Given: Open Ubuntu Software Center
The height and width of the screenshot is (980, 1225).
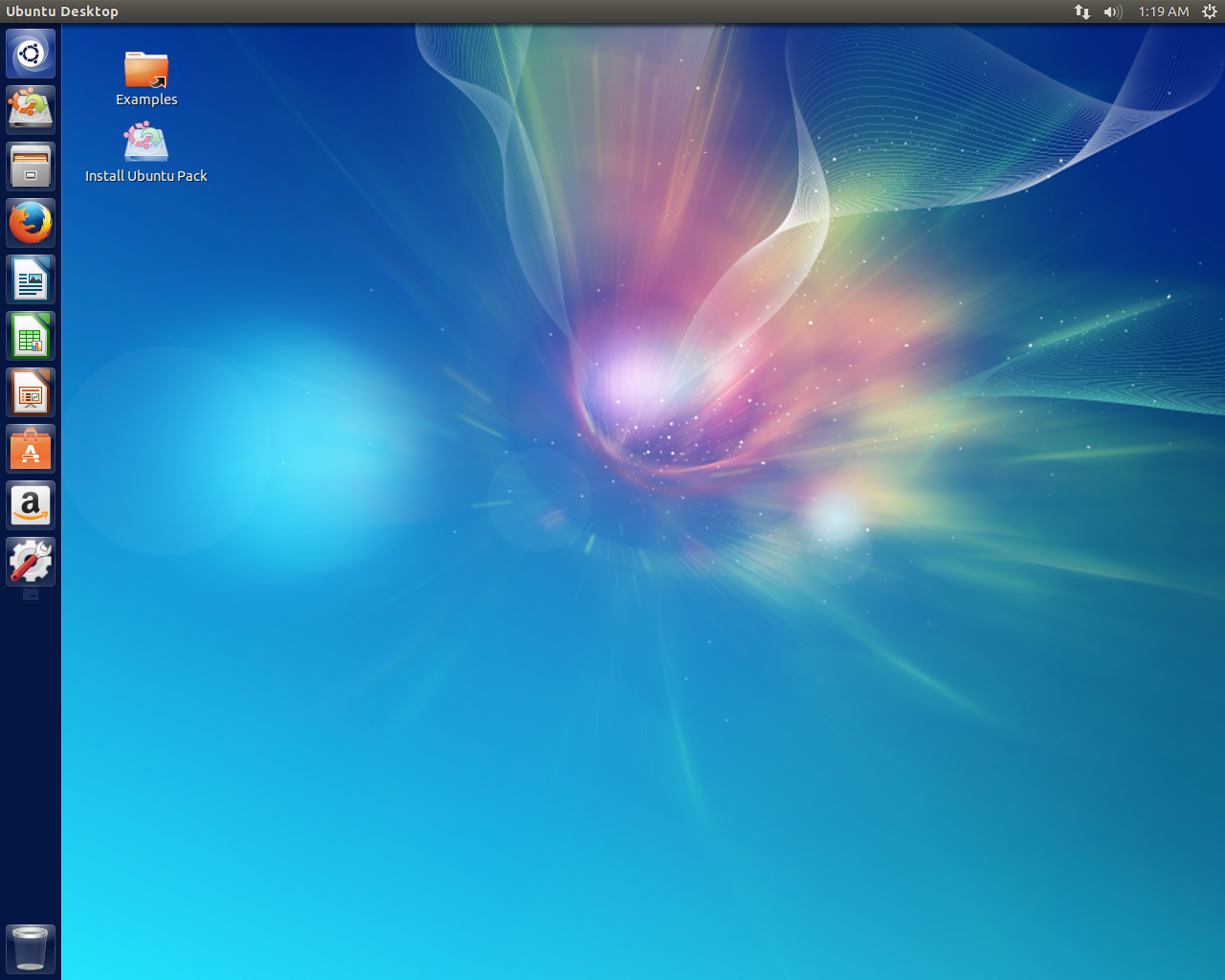Looking at the screenshot, I should [x=31, y=449].
